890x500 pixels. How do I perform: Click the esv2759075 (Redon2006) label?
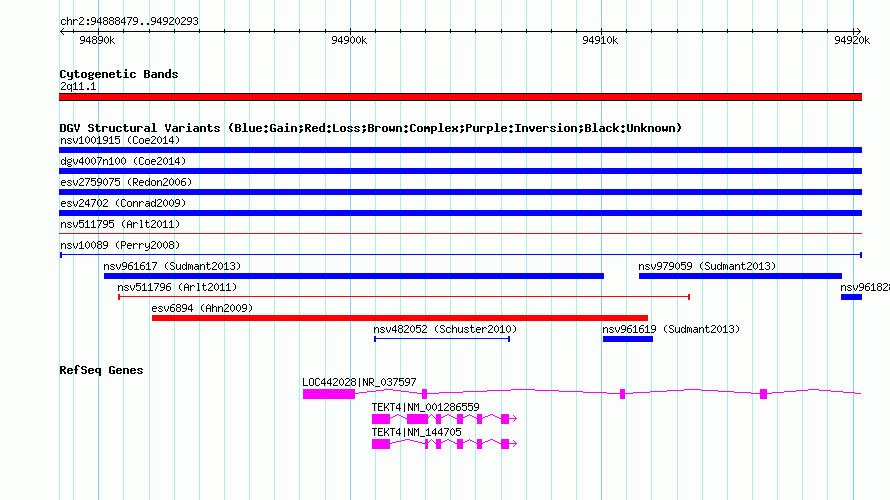point(126,182)
